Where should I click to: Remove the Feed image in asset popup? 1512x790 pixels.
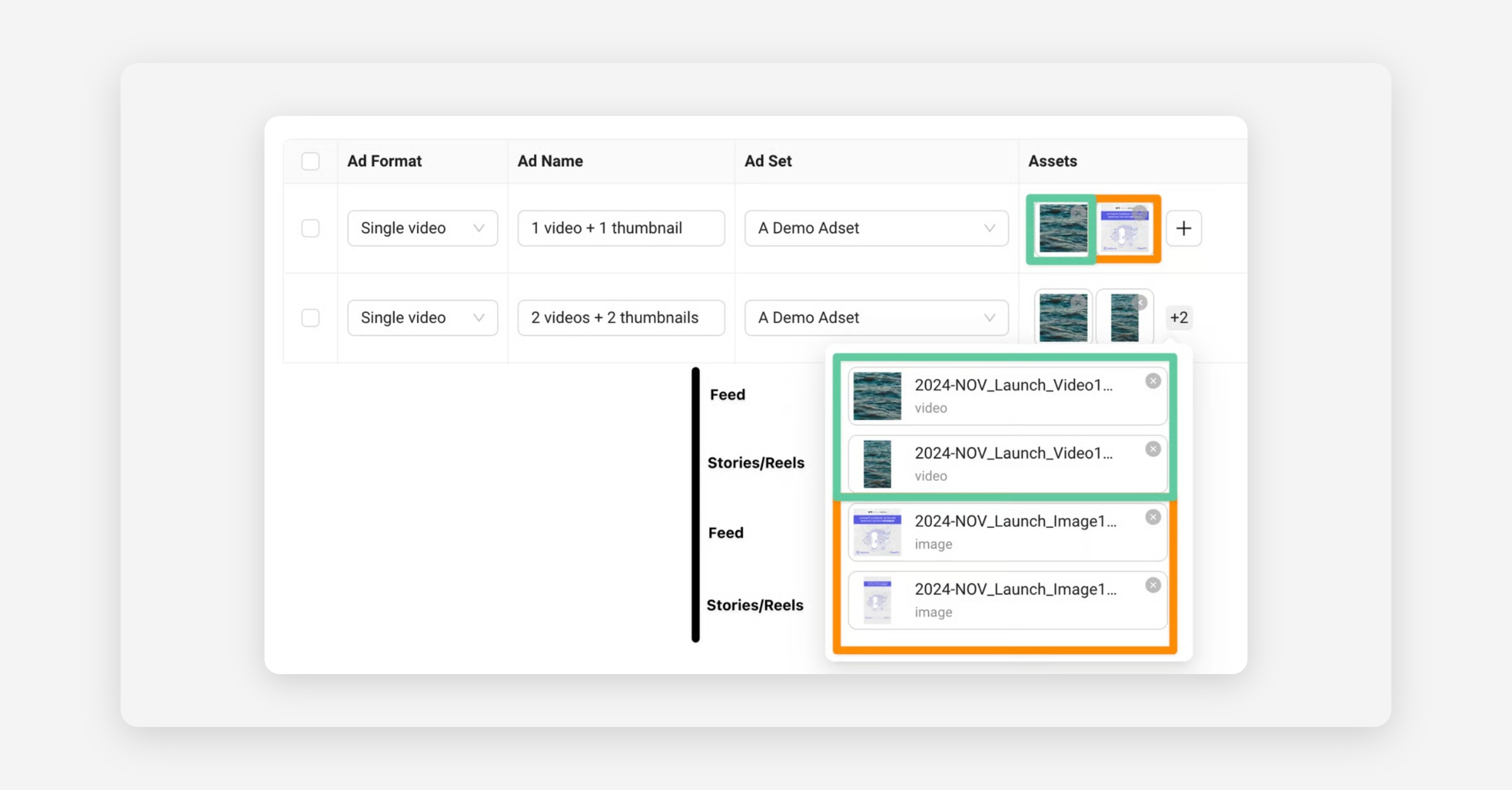click(x=1153, y=517)
